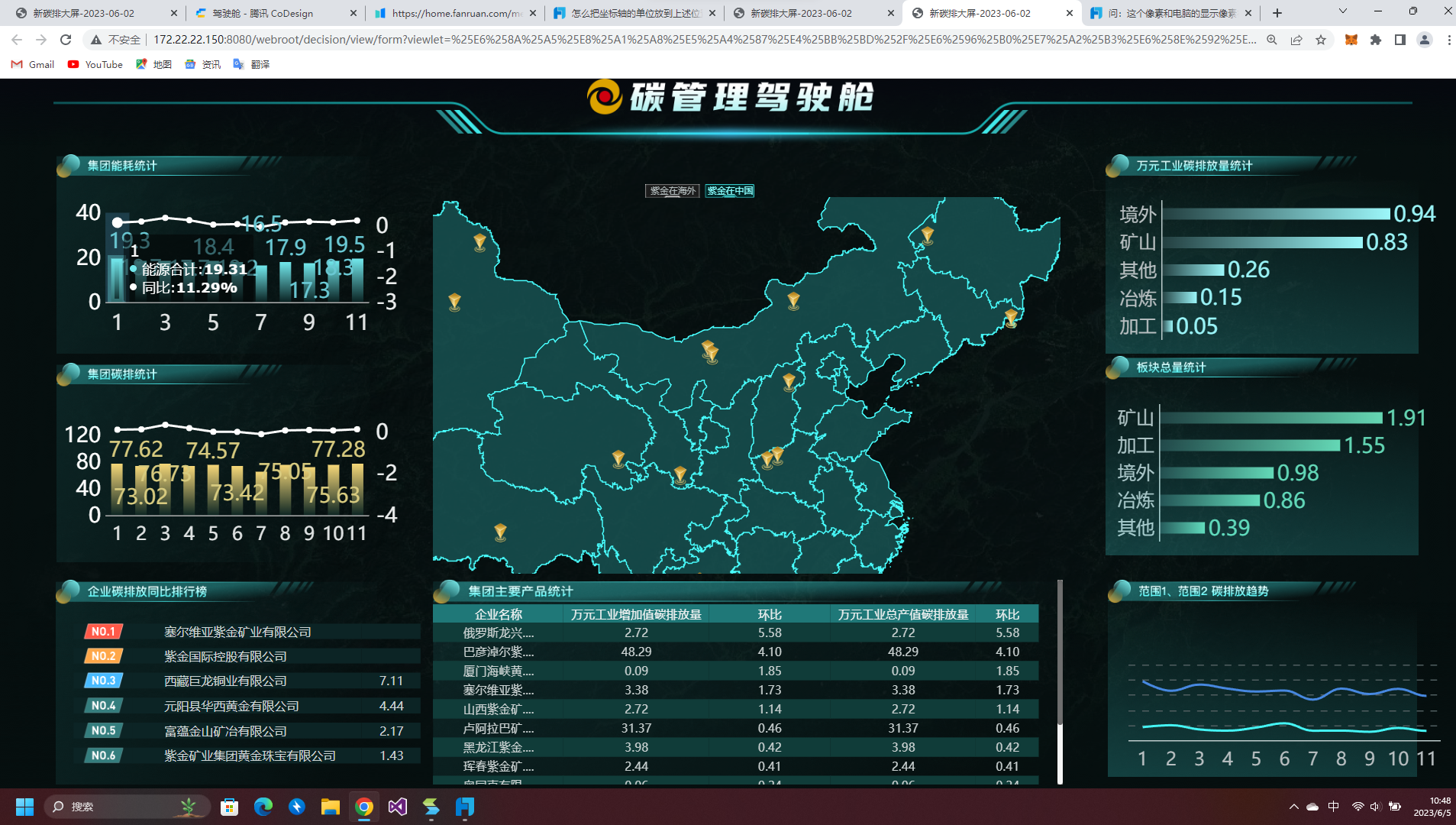Expand the system tray hidden icons
The image size is (1456, 825).
1293,807
